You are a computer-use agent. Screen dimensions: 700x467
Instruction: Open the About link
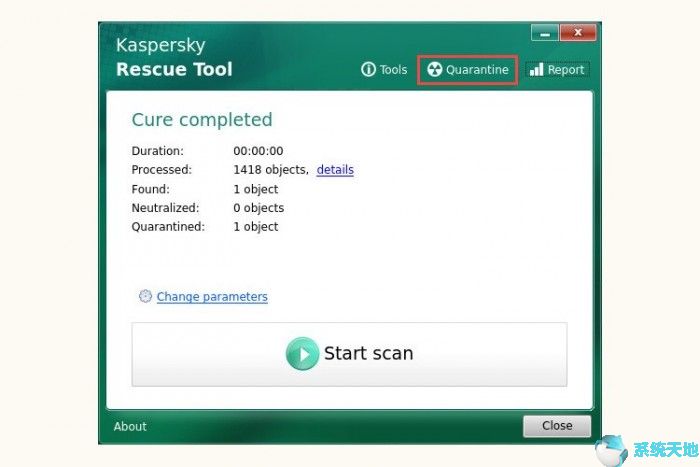click(x=130, y=426)
